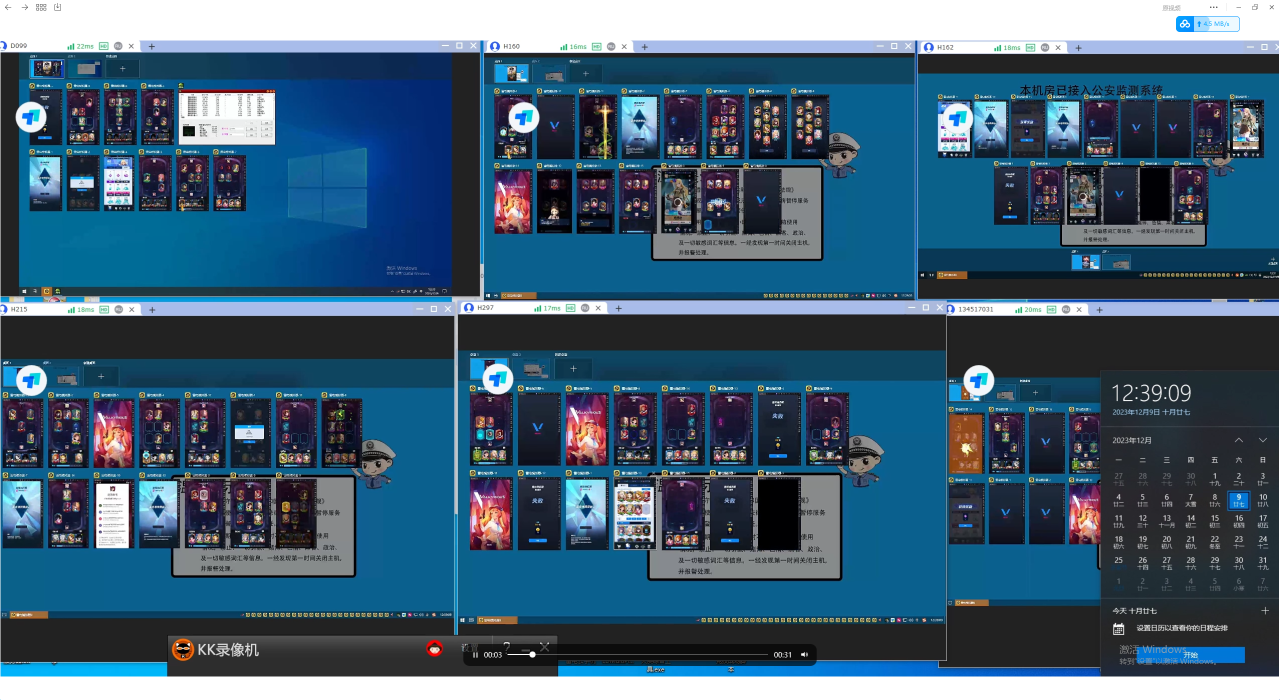
Task: Click the HD quality badge on H297 tab
Action: point(571,308)
